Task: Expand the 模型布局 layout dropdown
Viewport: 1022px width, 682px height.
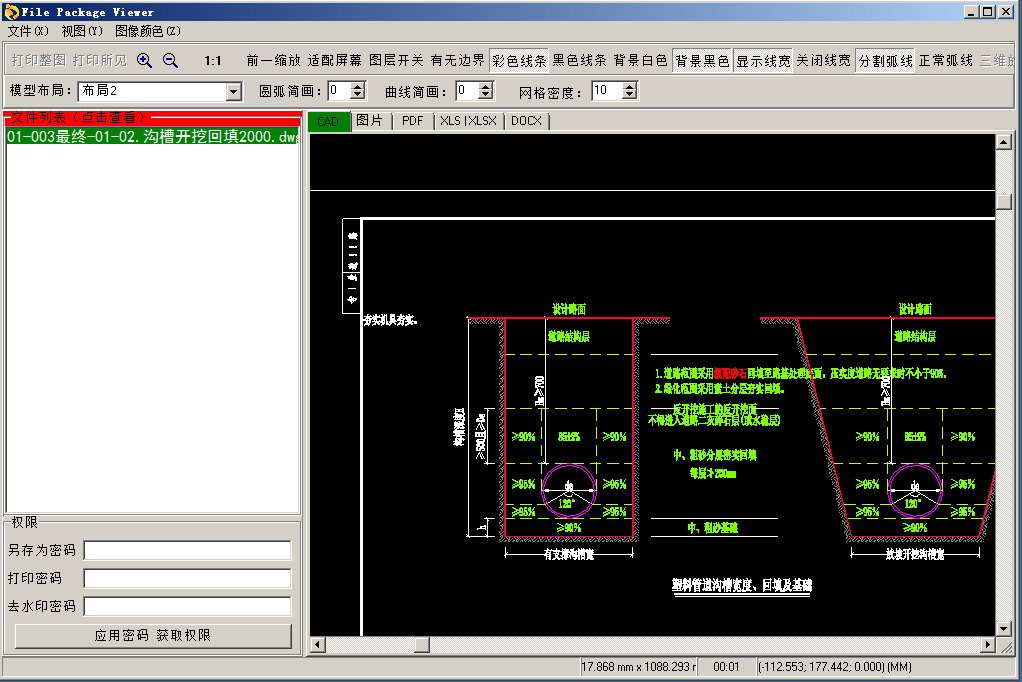Action: tap(234, 92)
